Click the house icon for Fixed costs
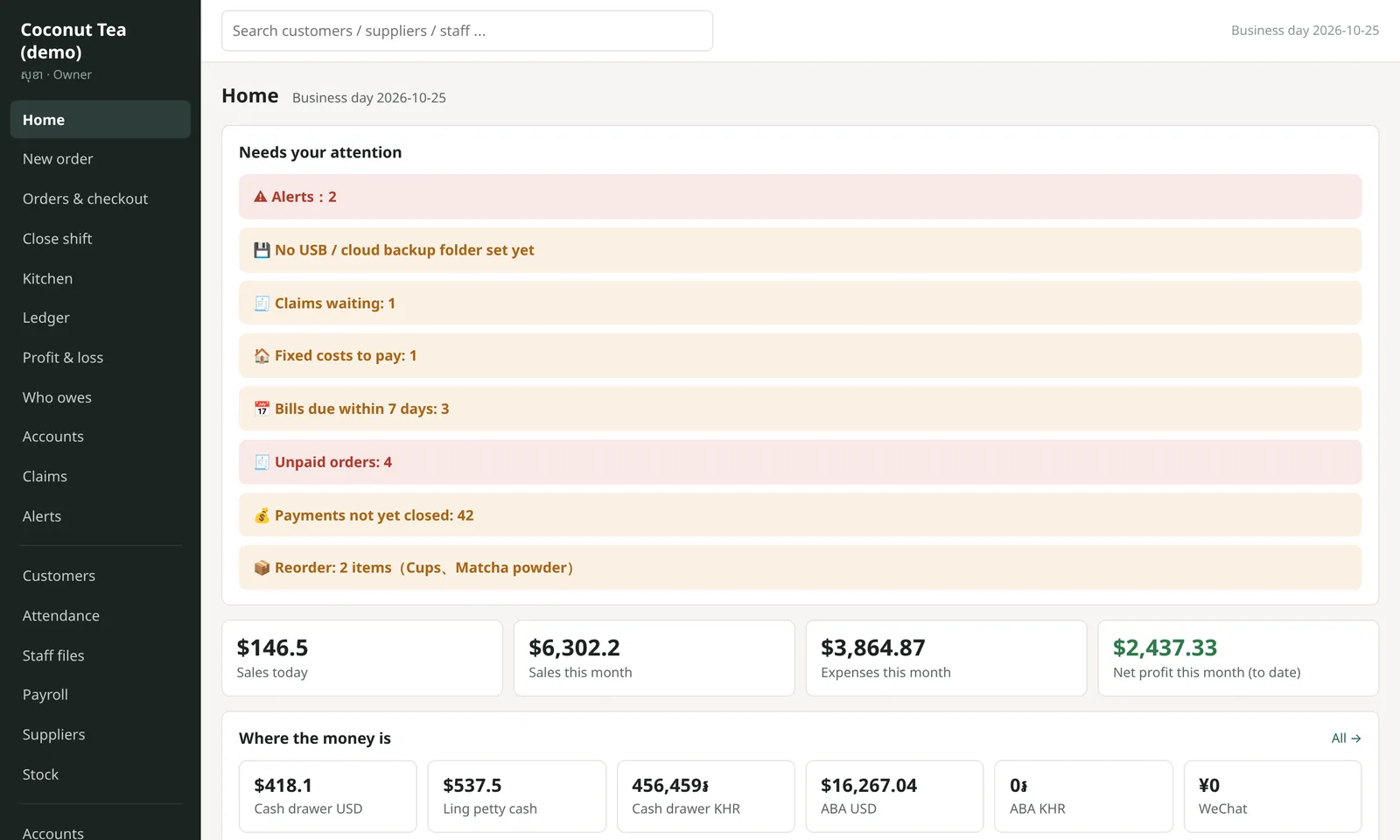1400x840 pixels. pos(262,356)
